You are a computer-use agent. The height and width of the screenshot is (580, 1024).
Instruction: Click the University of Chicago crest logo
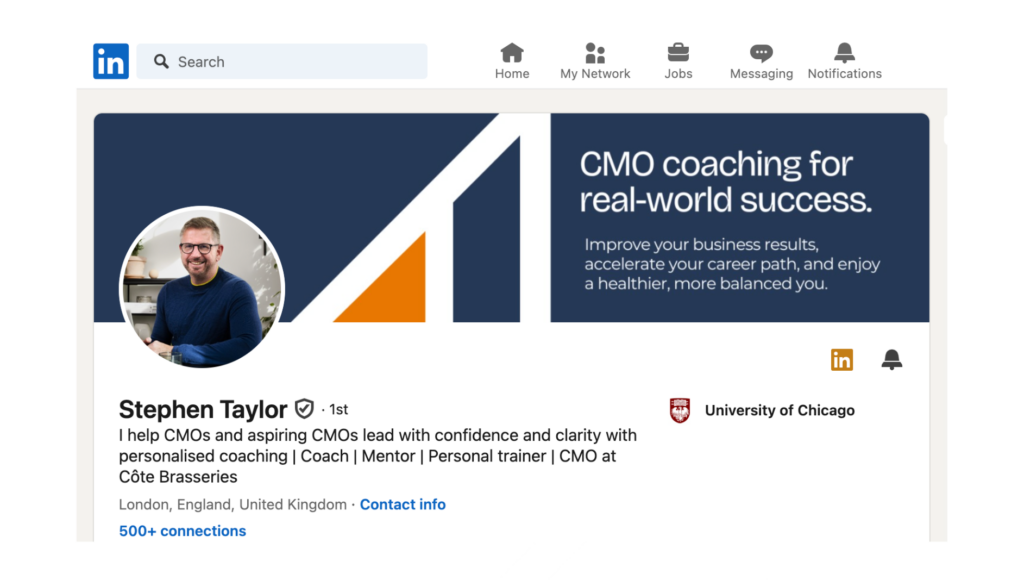click(680, 410)
